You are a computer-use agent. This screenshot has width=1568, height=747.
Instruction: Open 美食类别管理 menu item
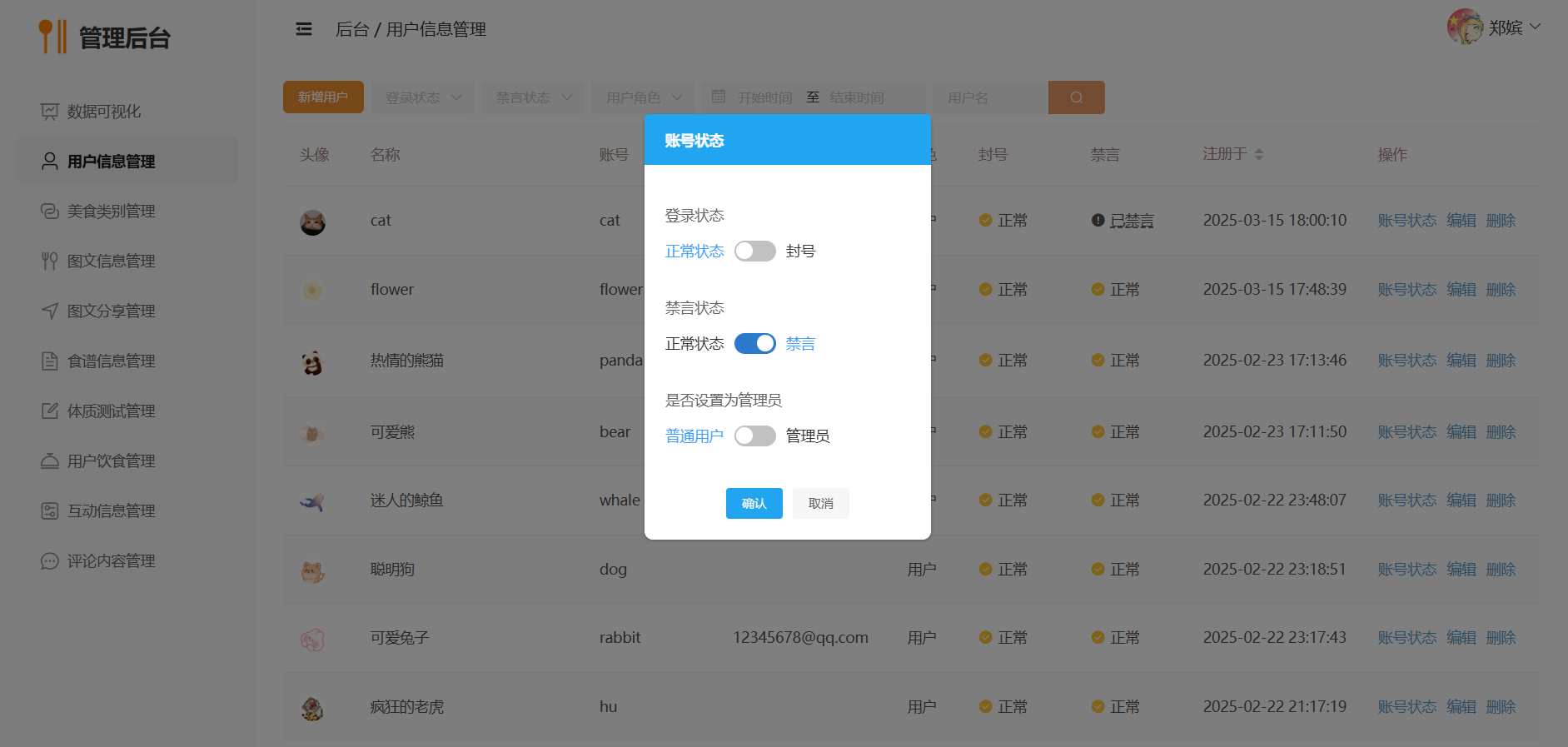127,212
